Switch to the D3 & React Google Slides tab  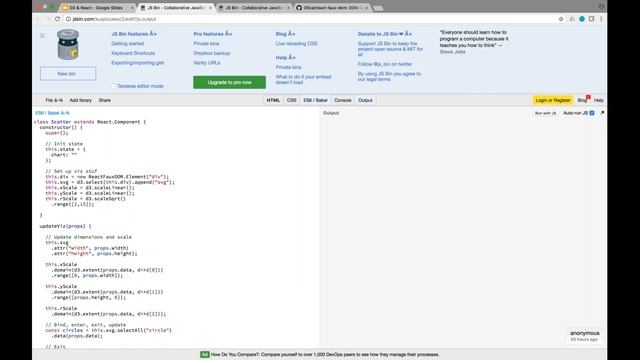[x=97, y=8]
